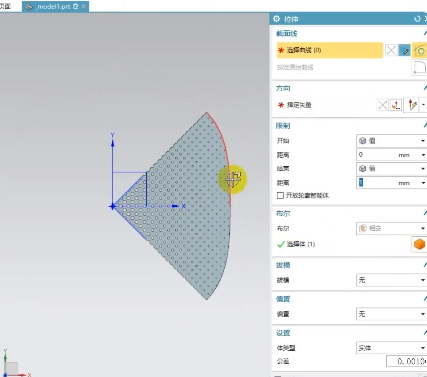Click the 指定原始曲线 rounded-corner icon
427x377 pixels.
[x=419, y=67]
